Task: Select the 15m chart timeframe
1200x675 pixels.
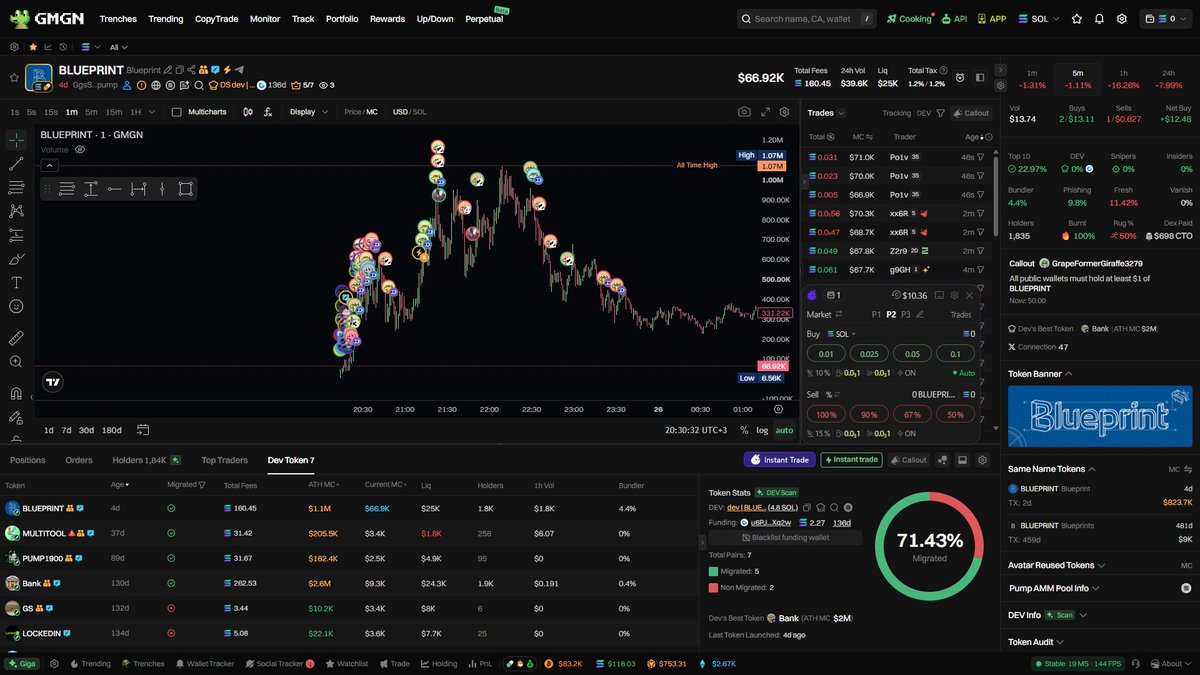Action: [114, 112]
